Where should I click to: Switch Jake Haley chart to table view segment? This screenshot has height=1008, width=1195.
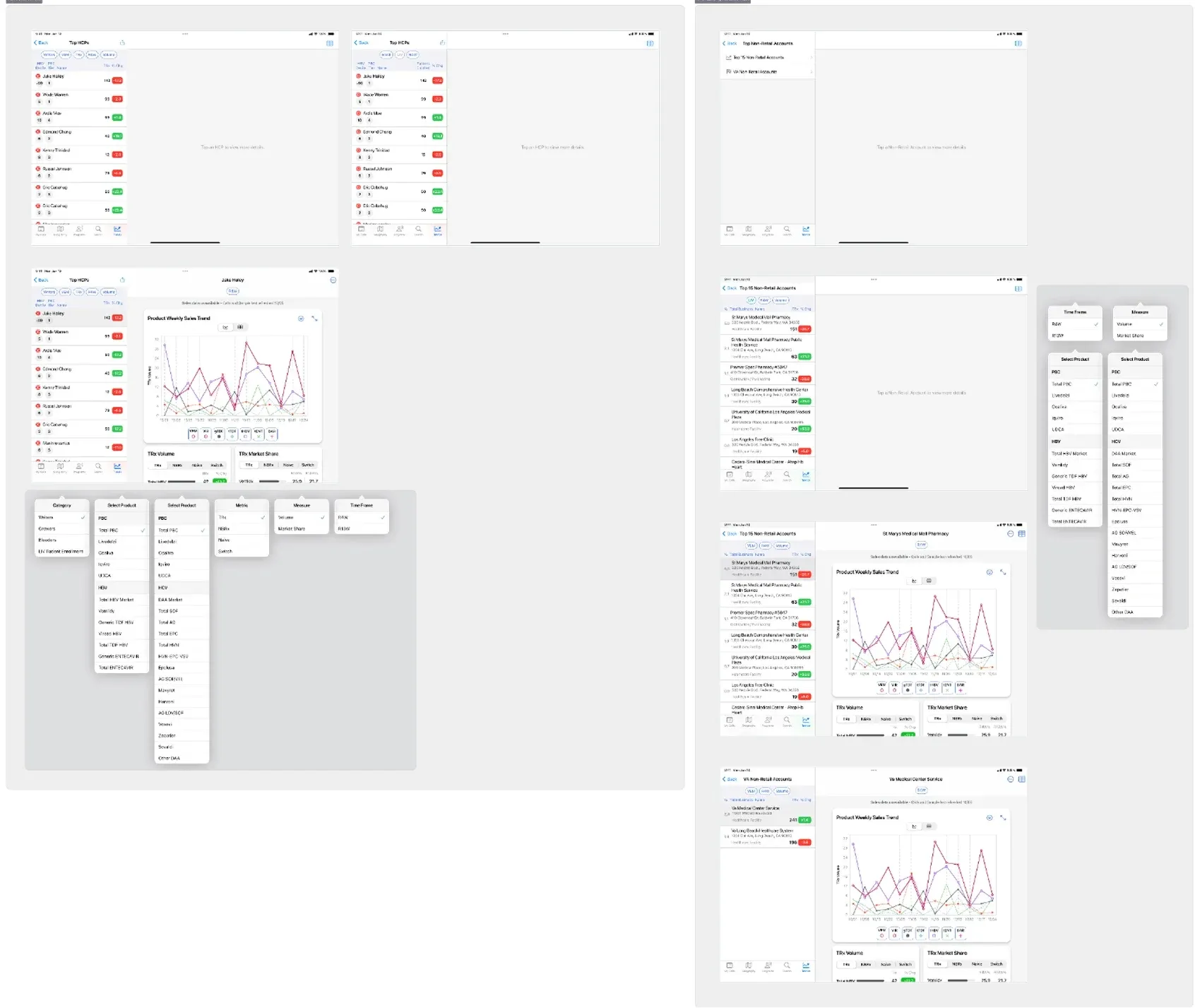(240, 327)
